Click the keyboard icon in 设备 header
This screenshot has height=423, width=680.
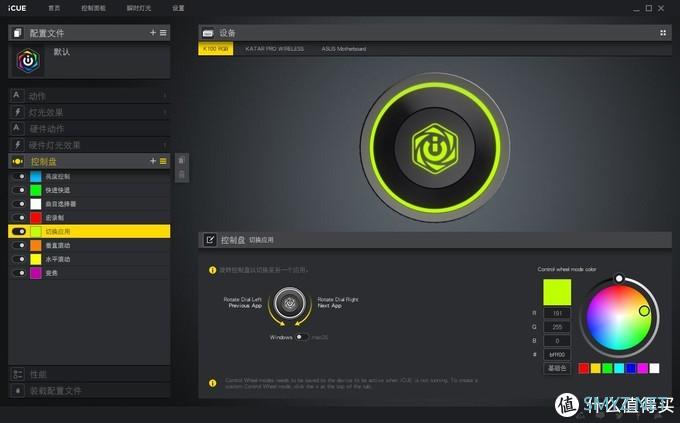point(208,33)
